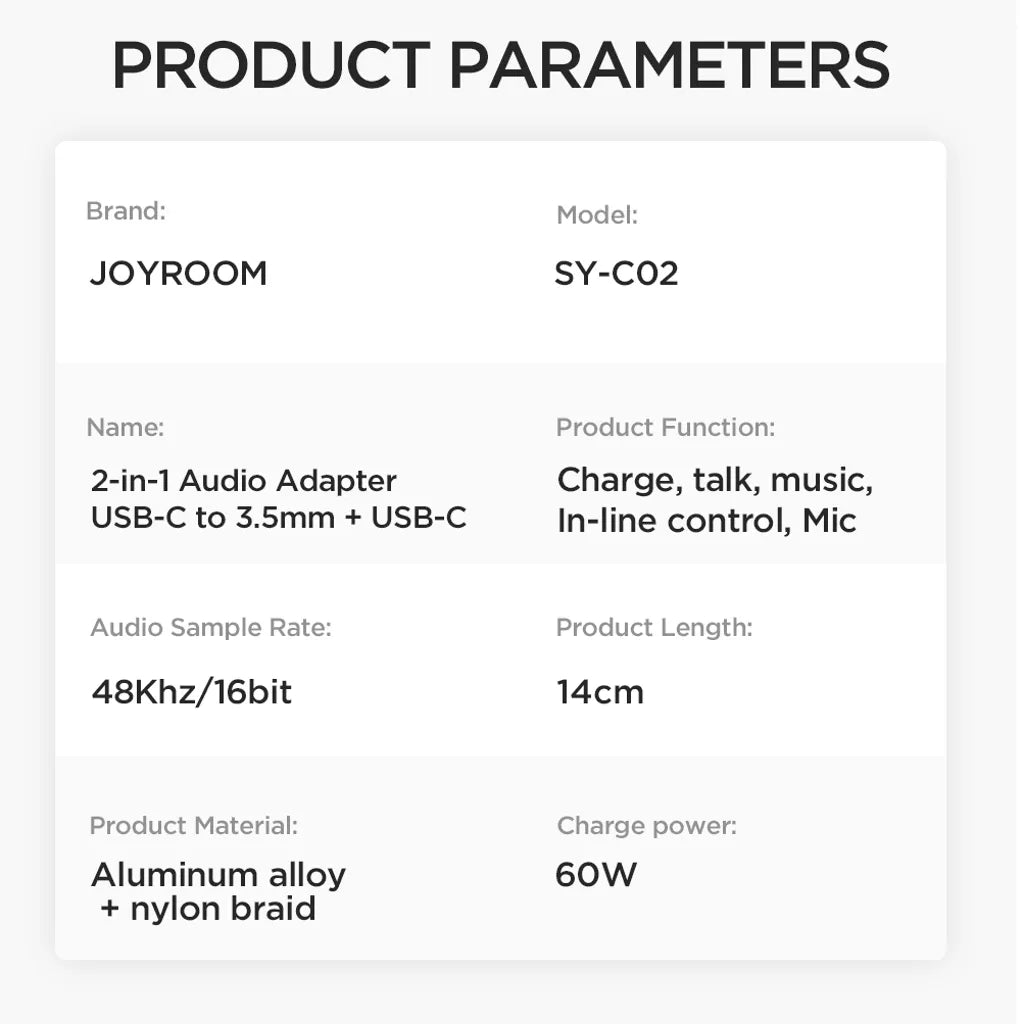Click the Aluminum alloy text

pyautogui.click(x=218, y=875)
